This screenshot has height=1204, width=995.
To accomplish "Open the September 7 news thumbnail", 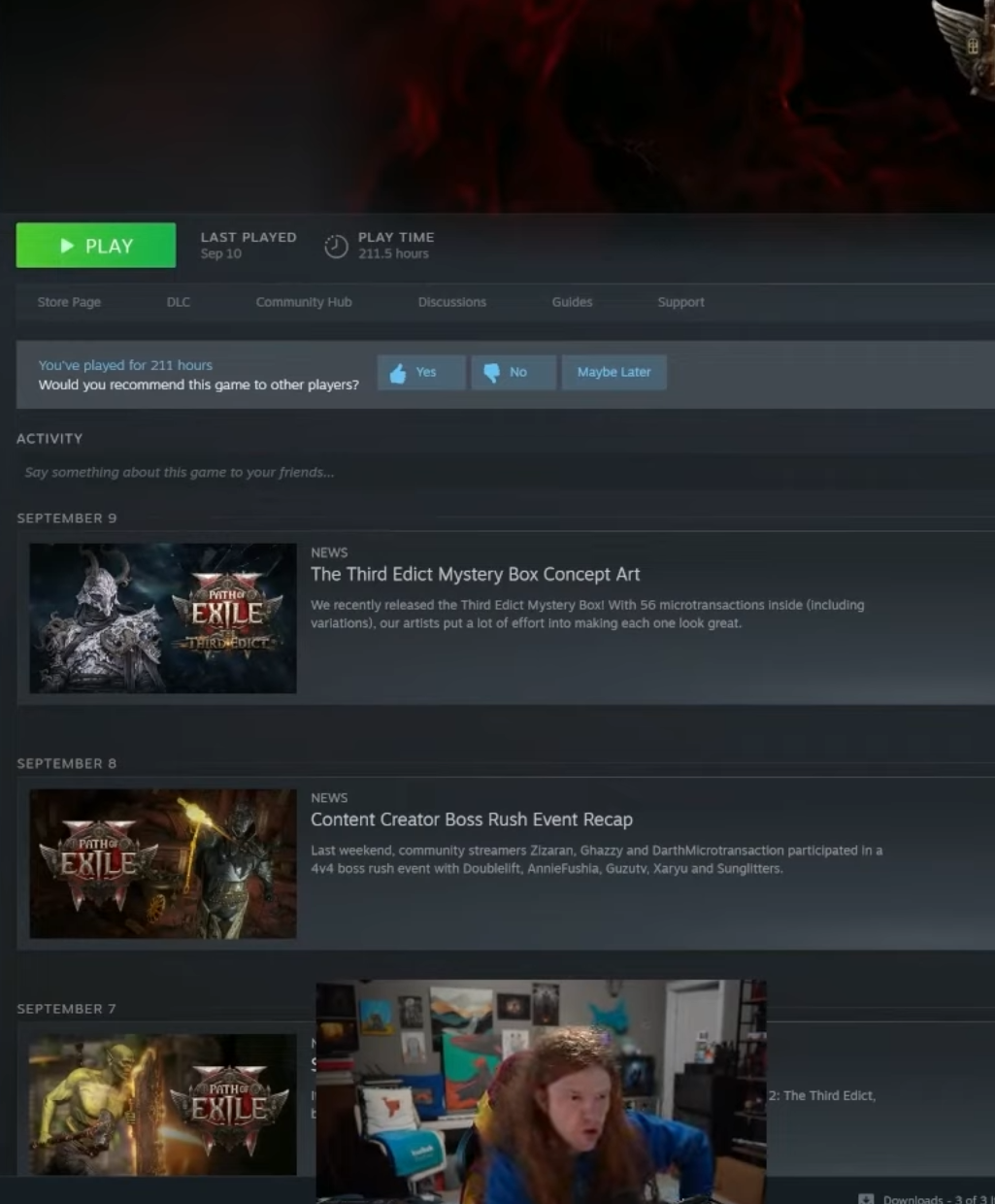I will pyautogui.click(x=163, y=1105).
